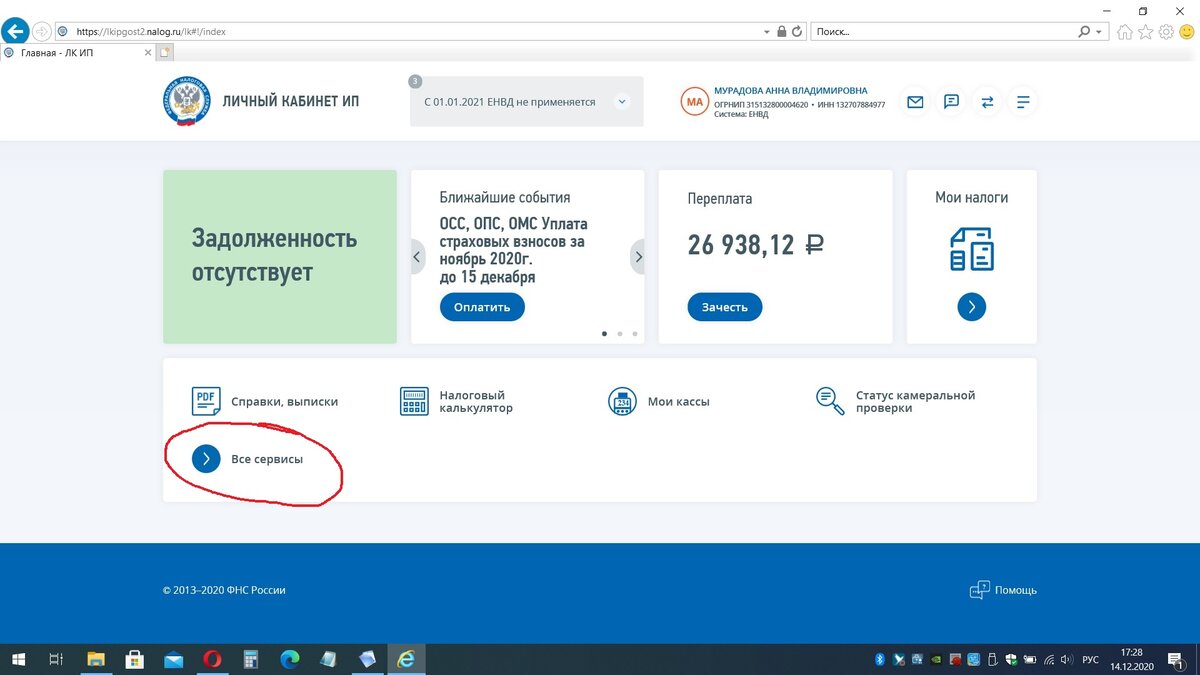Open Мои кассы using the cash register icon
Image resolution: width=1200 pixels, height=675 pixels.
622,400
